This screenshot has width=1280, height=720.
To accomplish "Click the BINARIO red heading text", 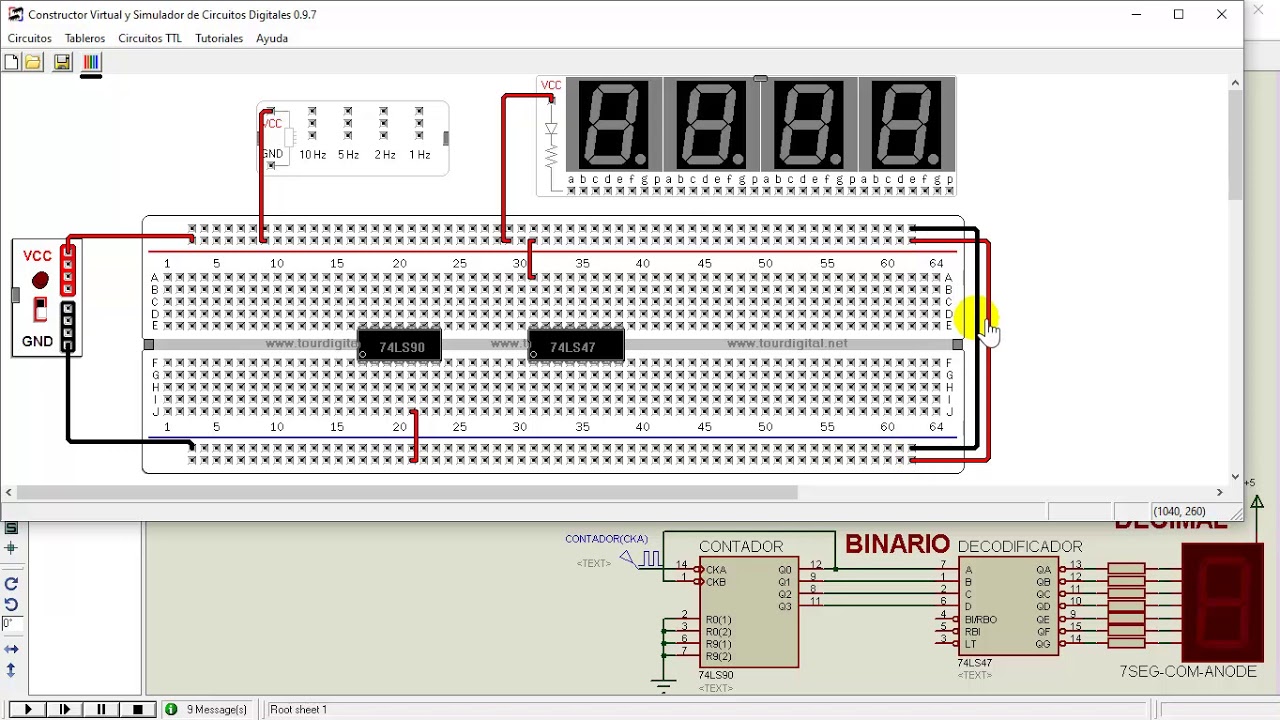I will click(x=897, y=544).
